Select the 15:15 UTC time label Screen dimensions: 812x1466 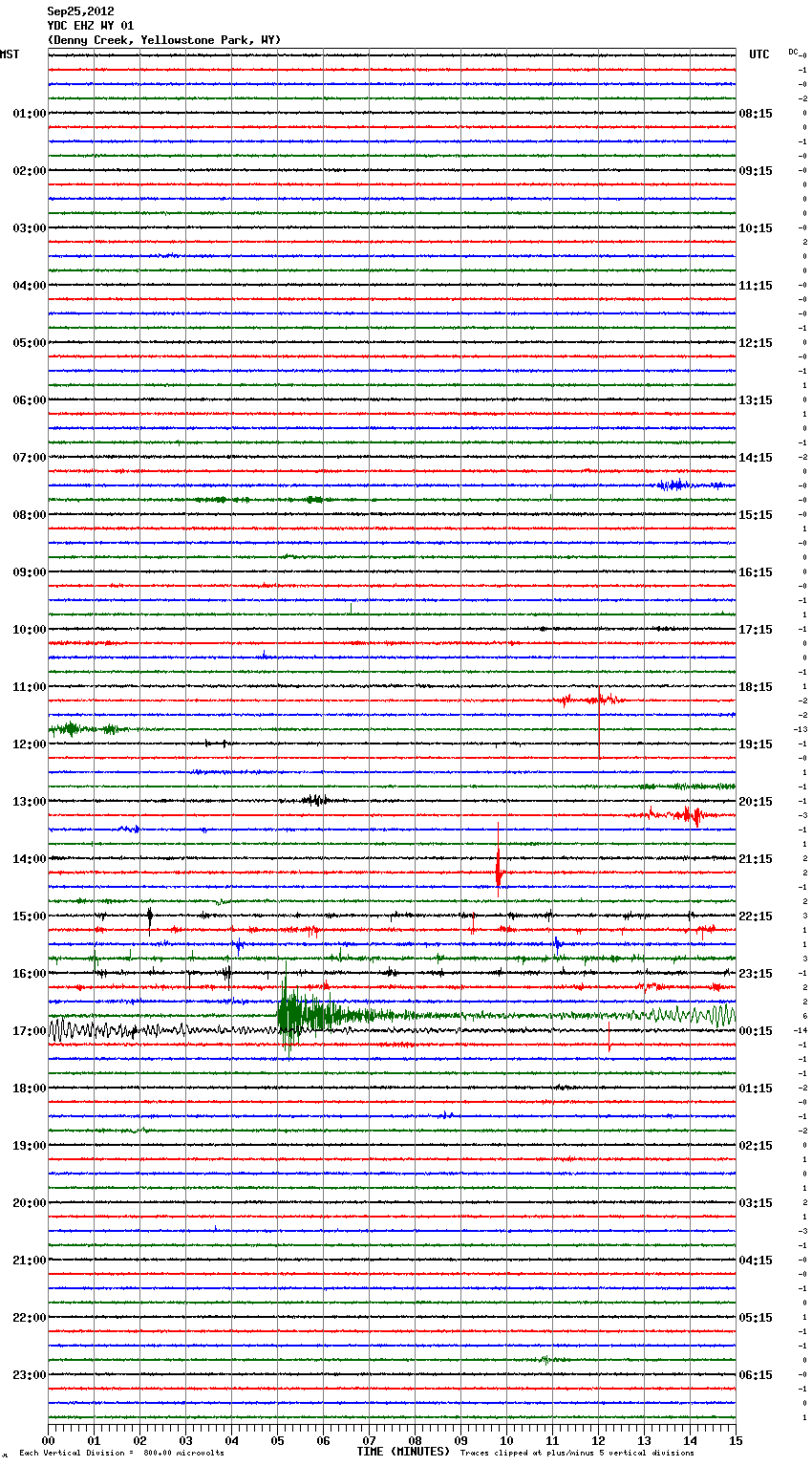pyautogui.click(x=756, y=515)
